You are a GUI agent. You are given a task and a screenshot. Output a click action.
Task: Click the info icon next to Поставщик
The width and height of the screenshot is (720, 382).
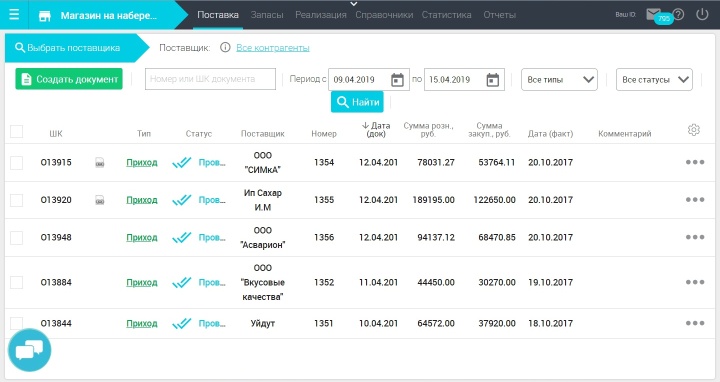[225, 47]
